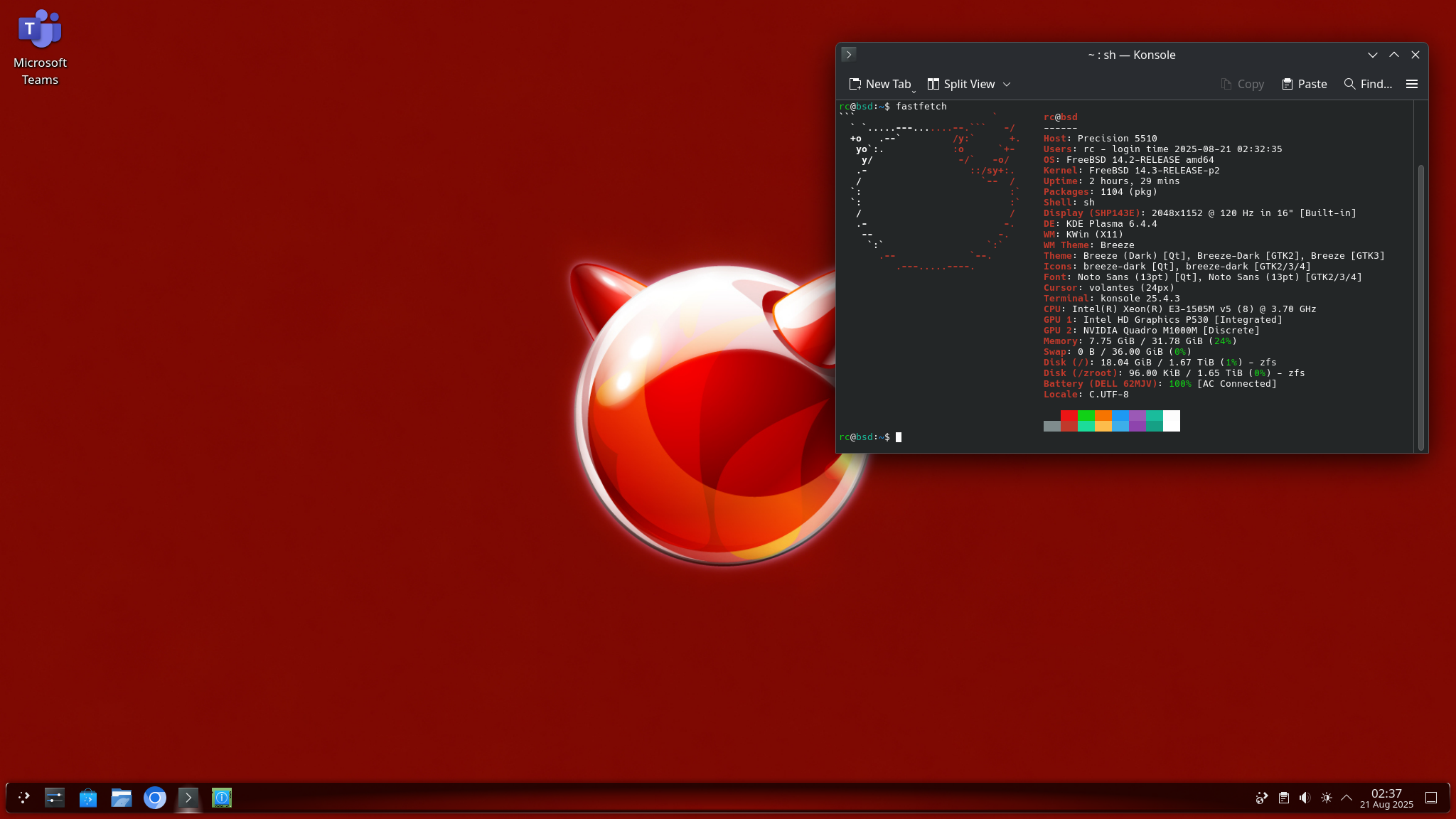Click the white color block in fastfetch

click(1171, 420)
